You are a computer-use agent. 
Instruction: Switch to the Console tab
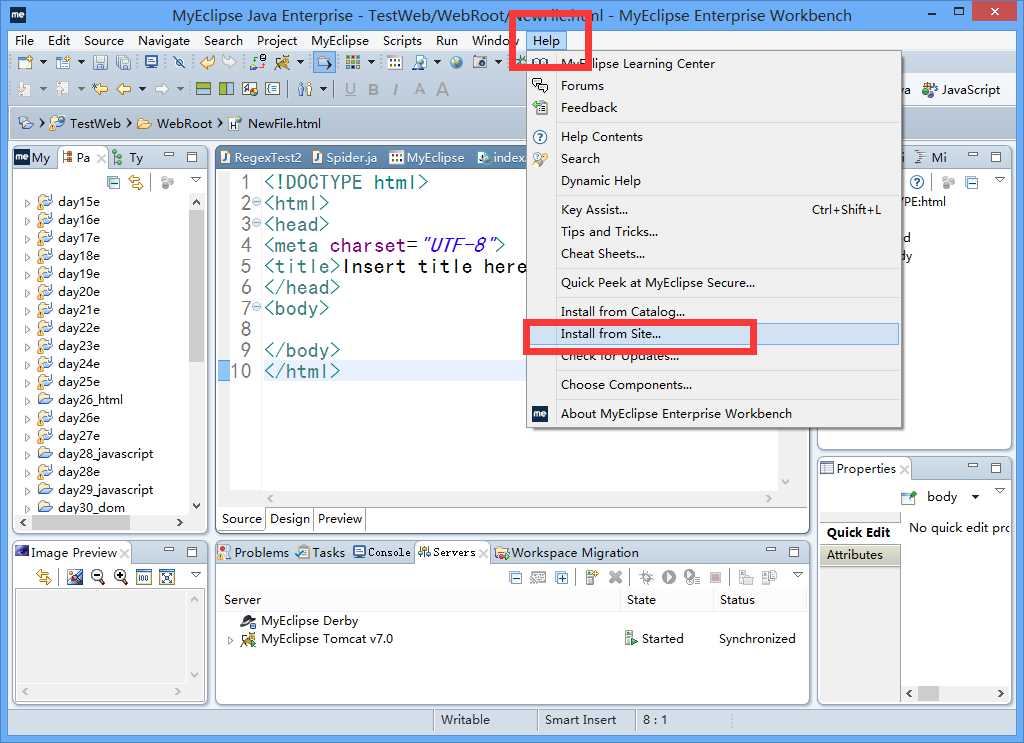point(382,552)
